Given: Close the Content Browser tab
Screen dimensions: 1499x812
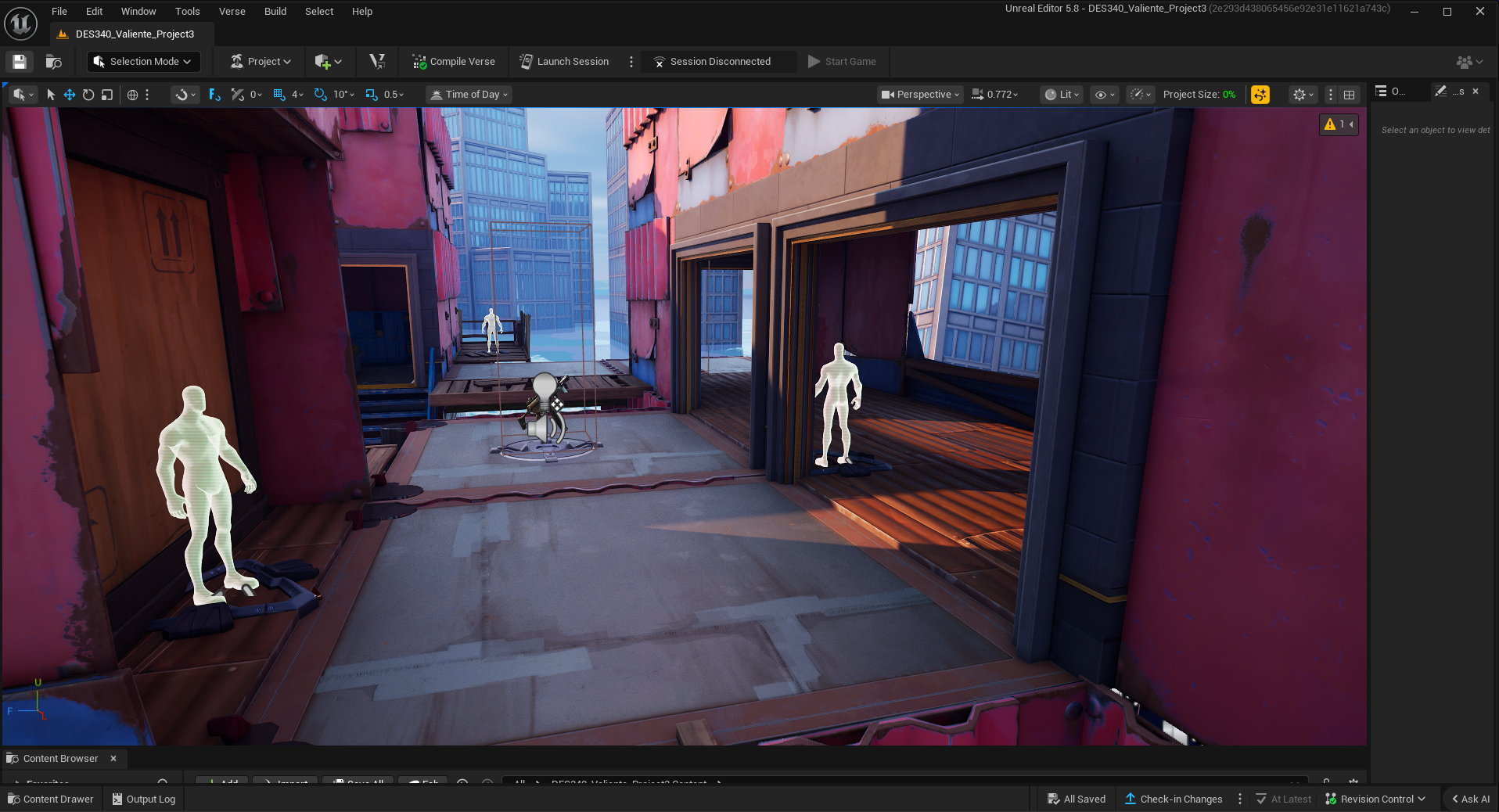Looking at the screenshot, I should click(113, 759).
